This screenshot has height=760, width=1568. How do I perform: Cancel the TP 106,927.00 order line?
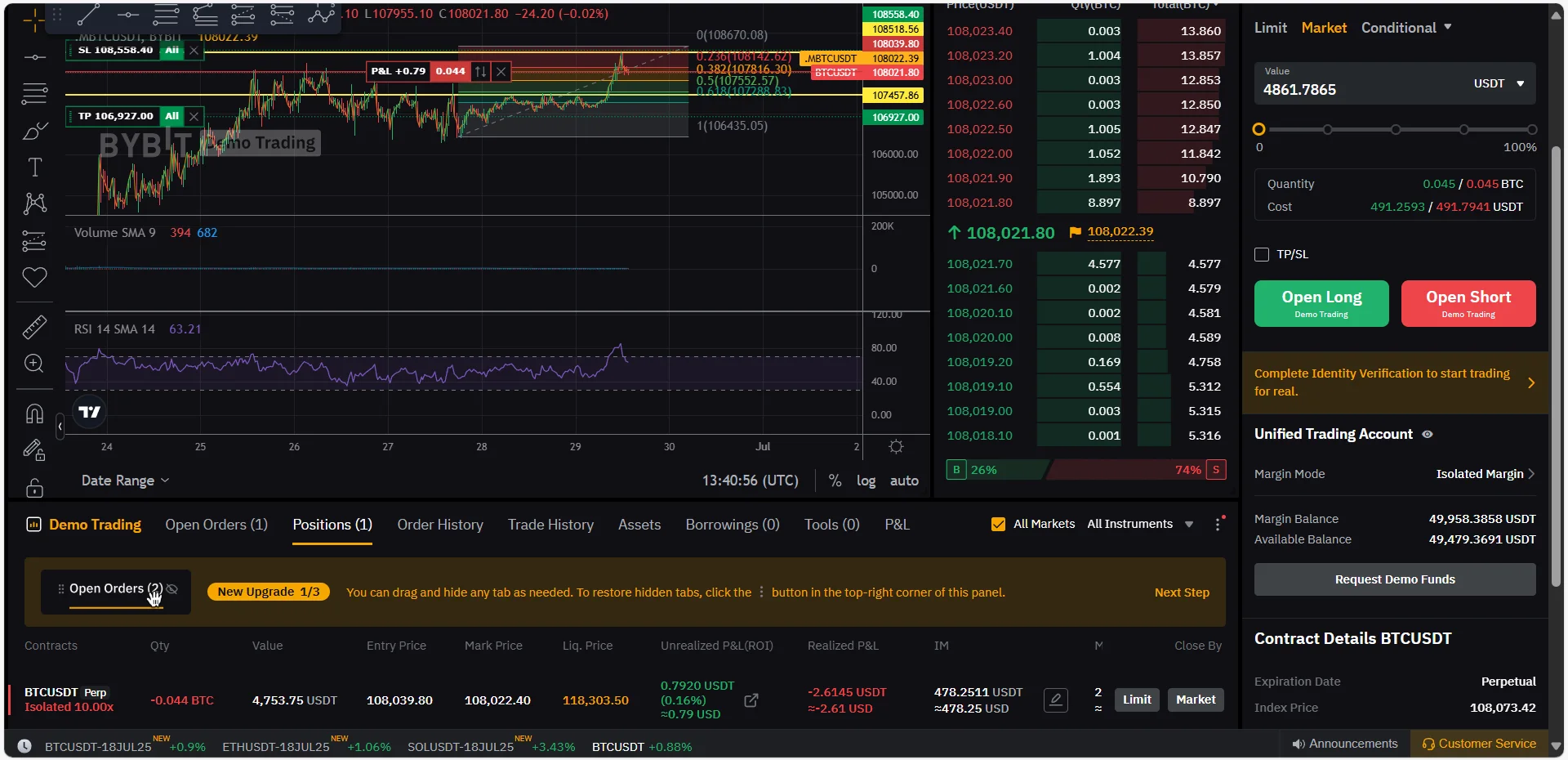tap(194, 116)
